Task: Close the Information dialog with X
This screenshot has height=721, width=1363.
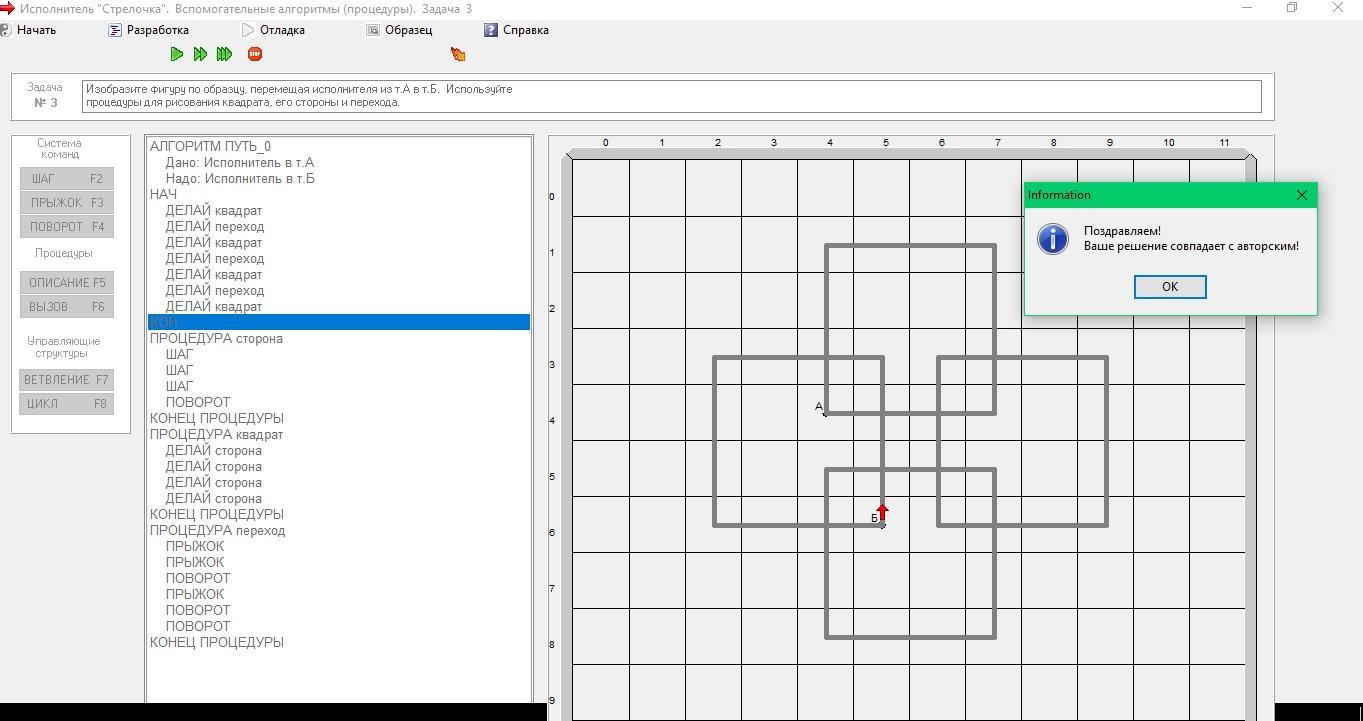Action: point(1302,195)
